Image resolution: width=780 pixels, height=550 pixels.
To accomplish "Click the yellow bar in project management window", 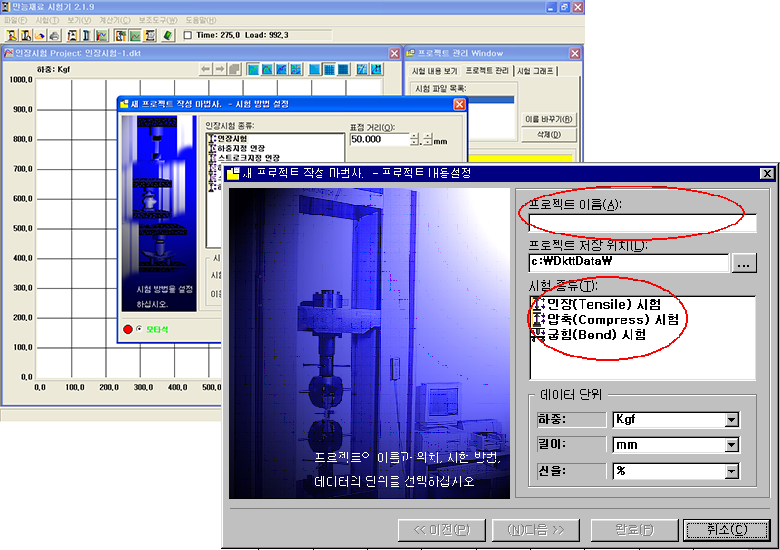I will pos(520,158).
